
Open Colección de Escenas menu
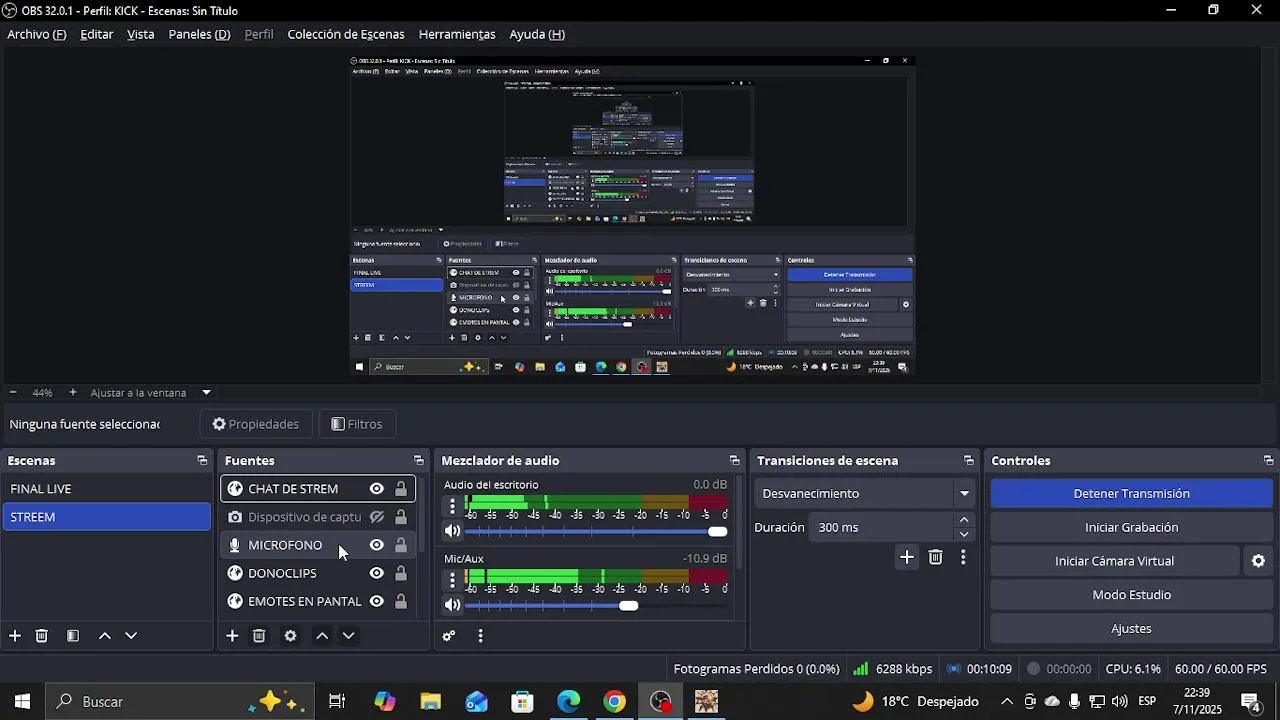(x=346, y=34)
